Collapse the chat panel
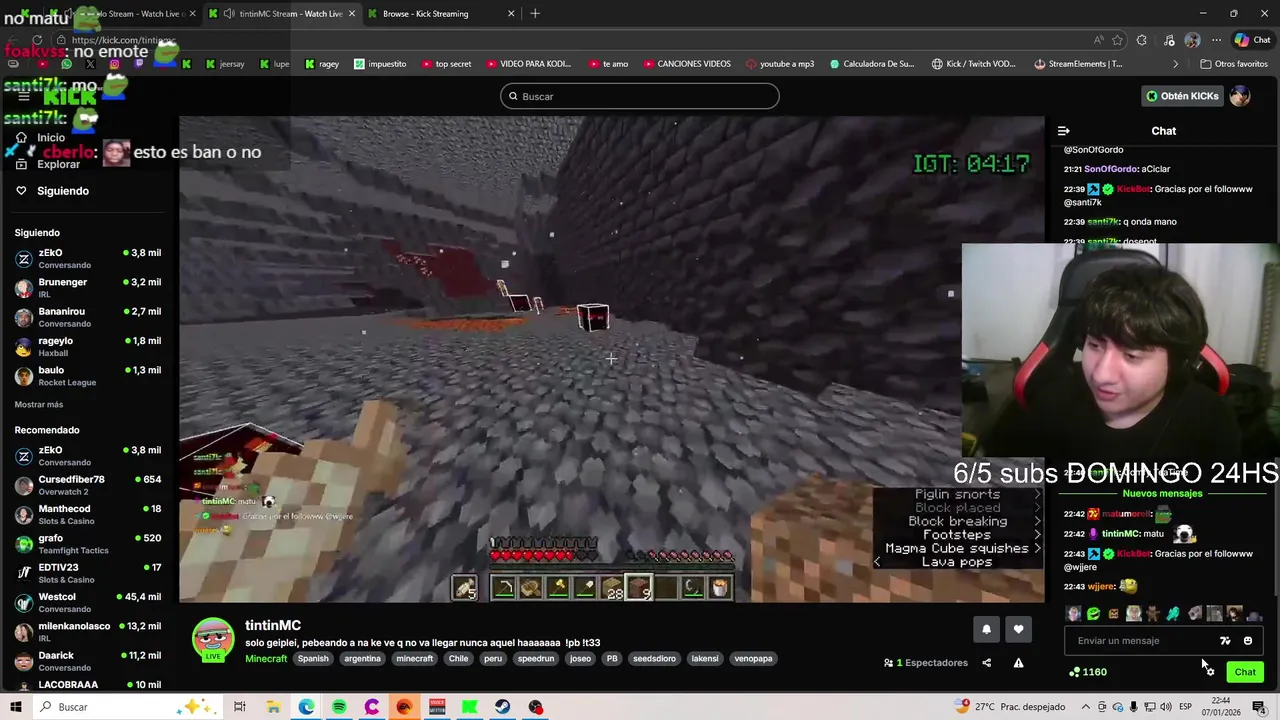 (x=1064, y=131)
